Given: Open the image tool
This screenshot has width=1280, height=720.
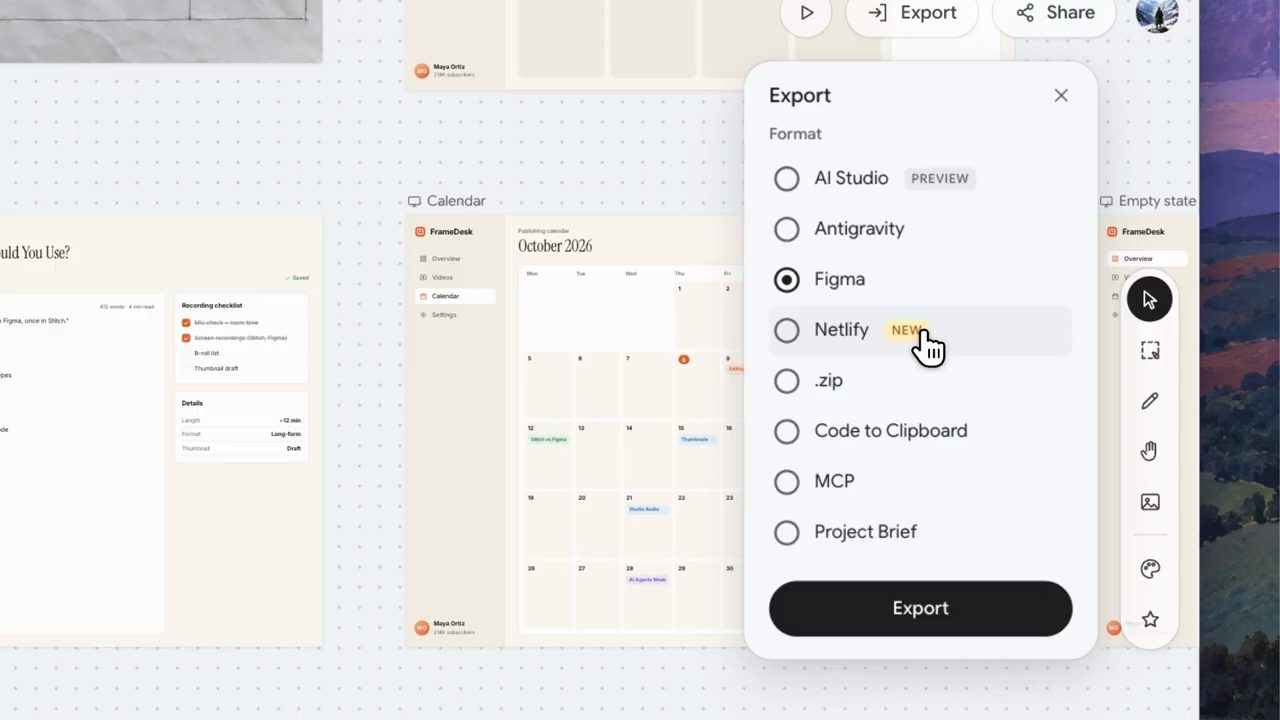Looking at the screenshot, I should [x=1150, y=502].
